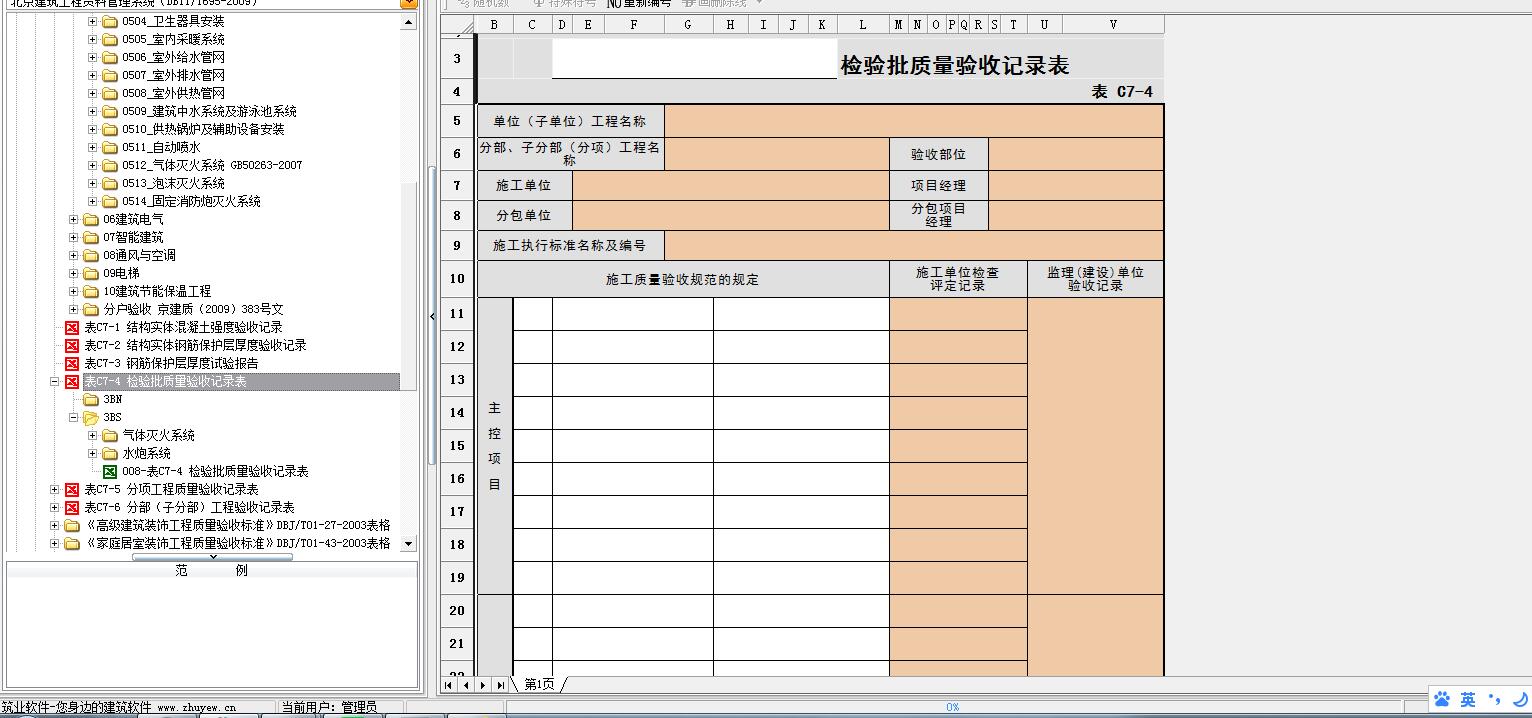Jump to the last sheet using the navigation arrow
This screenshot has height=718, width=1532.
[x=500, y=685]
